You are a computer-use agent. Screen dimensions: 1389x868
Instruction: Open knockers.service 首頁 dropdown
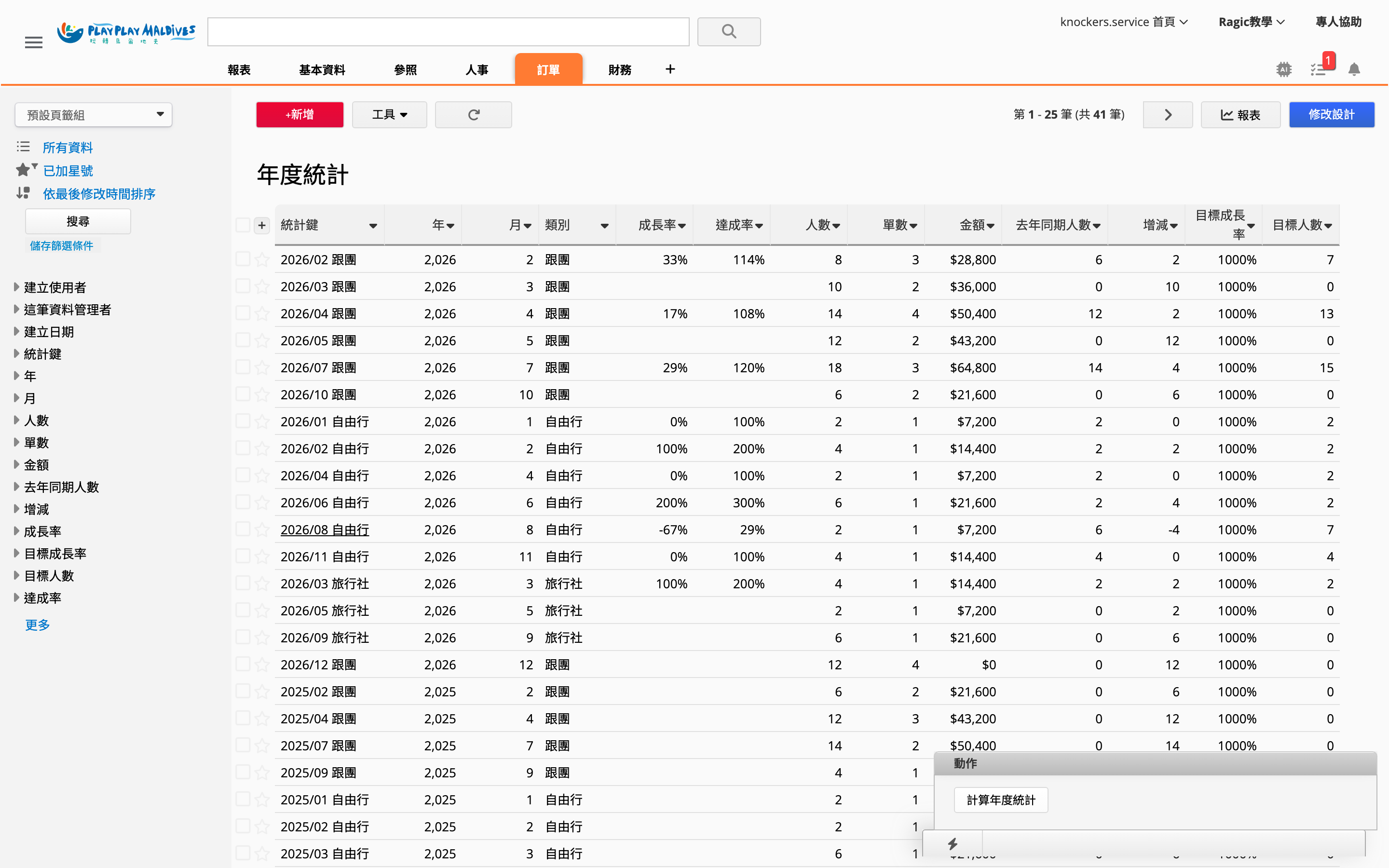click(x=1124, y=22)
